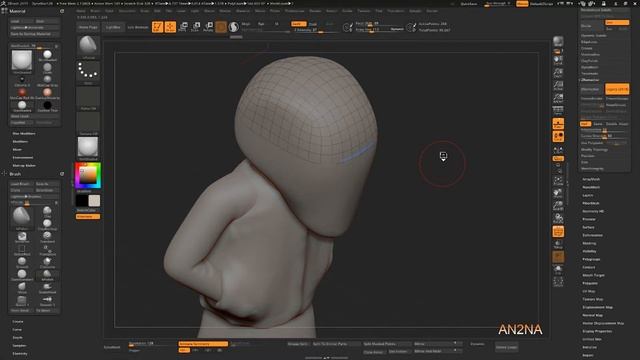Image resolution: width=640 pixels, height=360 pixels.
Task: Toggle the Transparency icon
Action: click(x=558, y=244)
